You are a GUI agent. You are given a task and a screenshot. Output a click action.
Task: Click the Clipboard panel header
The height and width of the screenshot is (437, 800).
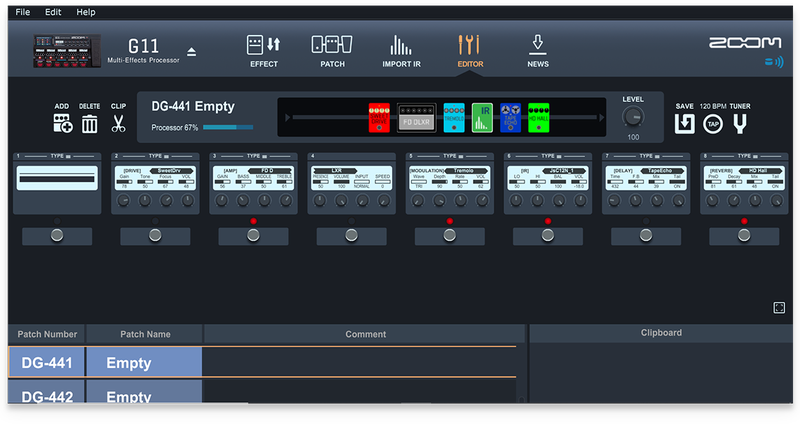[x=661, y=333]
